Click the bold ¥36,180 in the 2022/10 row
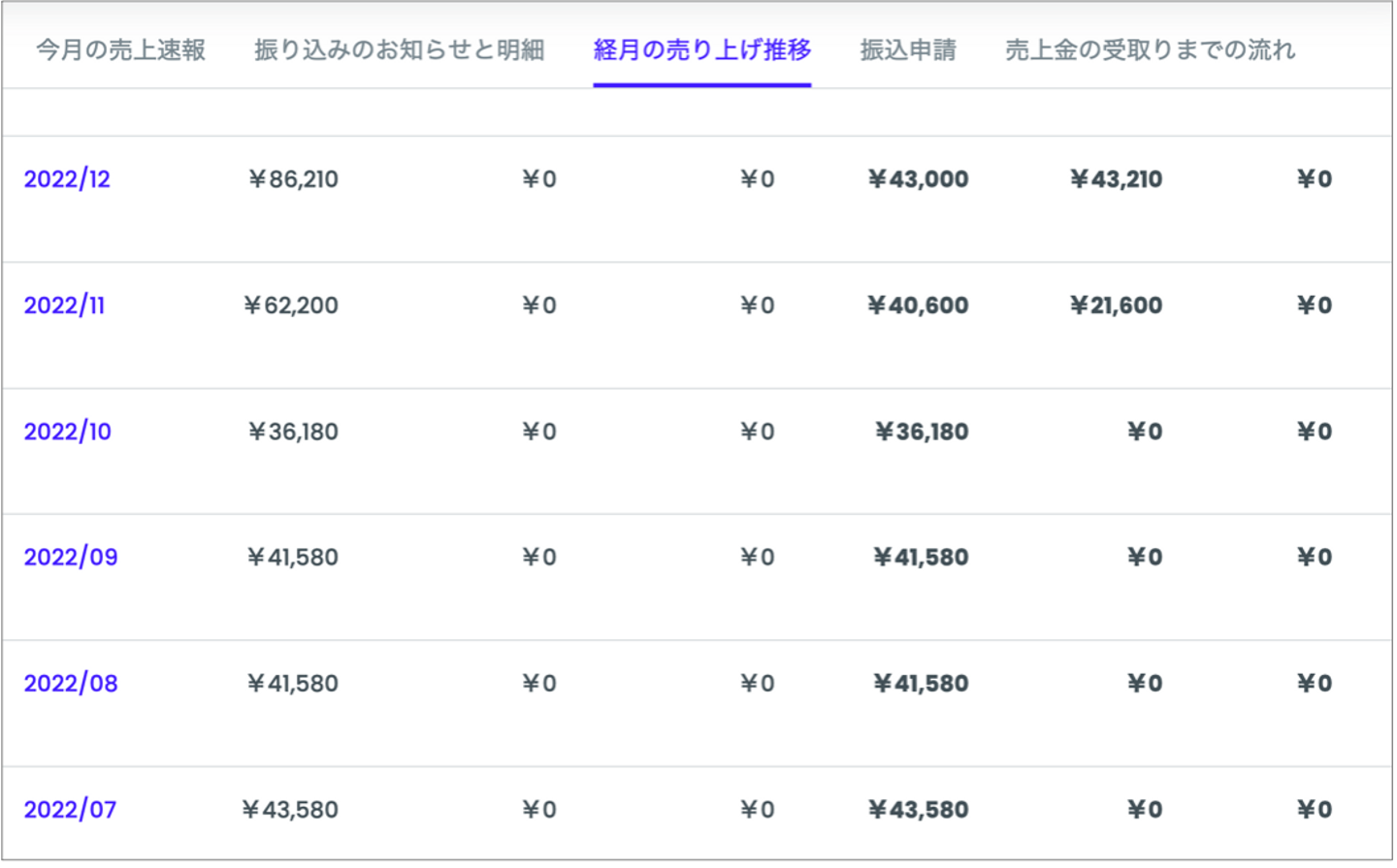Viewport: 1397px width, 868px height. (922, 432)
